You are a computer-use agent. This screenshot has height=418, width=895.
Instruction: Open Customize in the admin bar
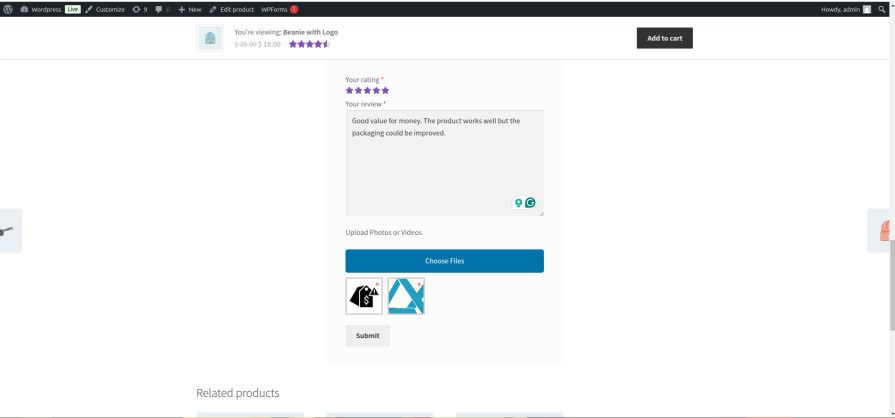click(x=105, y=9)
